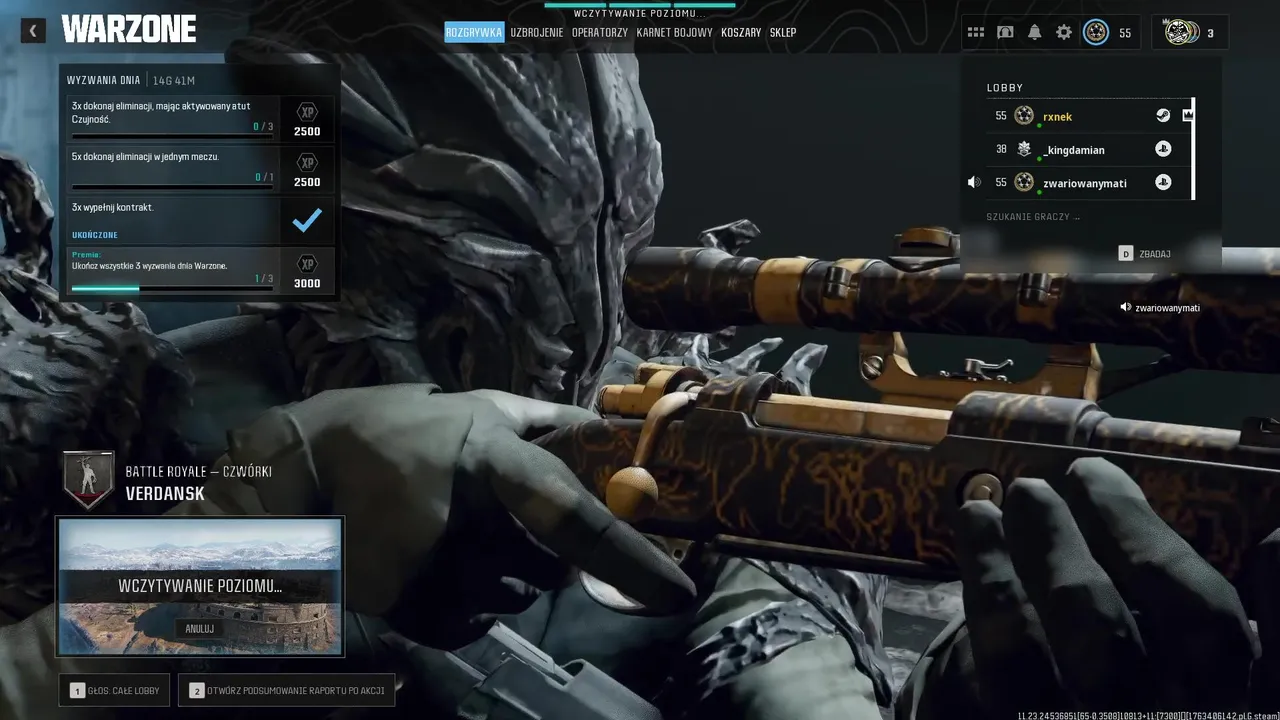
Task: Click the speaker icon beside zwariowanymati lobby row
Action: 974,182
